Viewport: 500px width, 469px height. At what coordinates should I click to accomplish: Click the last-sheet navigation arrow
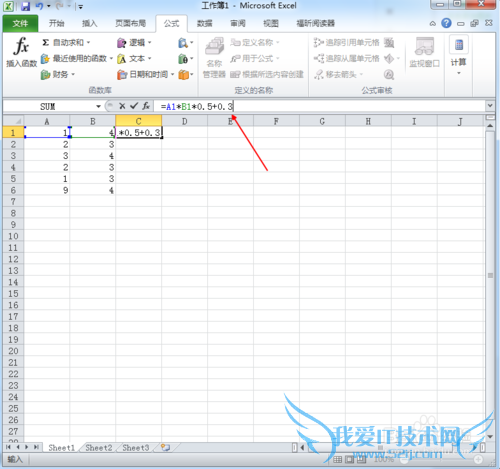[36, 447]
